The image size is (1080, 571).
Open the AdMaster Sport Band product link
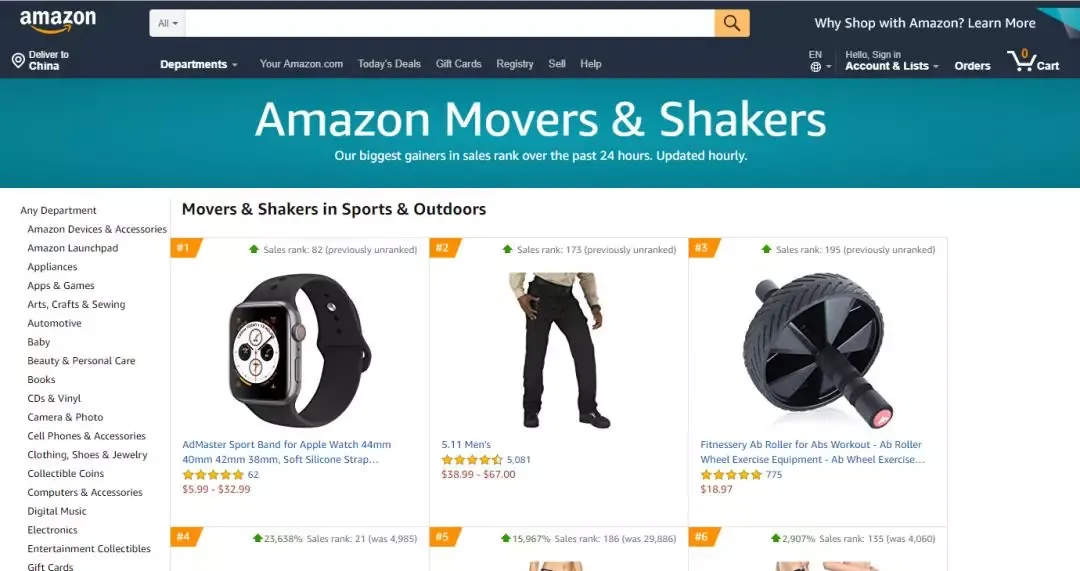[x=287, y=452]
